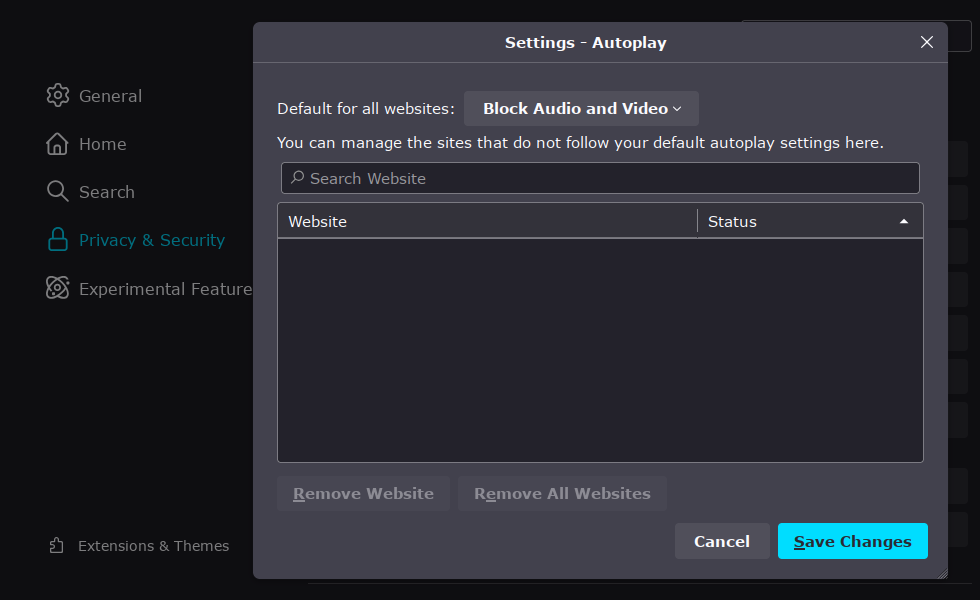Click the Experimental Features icon

(x=58, y=289)
